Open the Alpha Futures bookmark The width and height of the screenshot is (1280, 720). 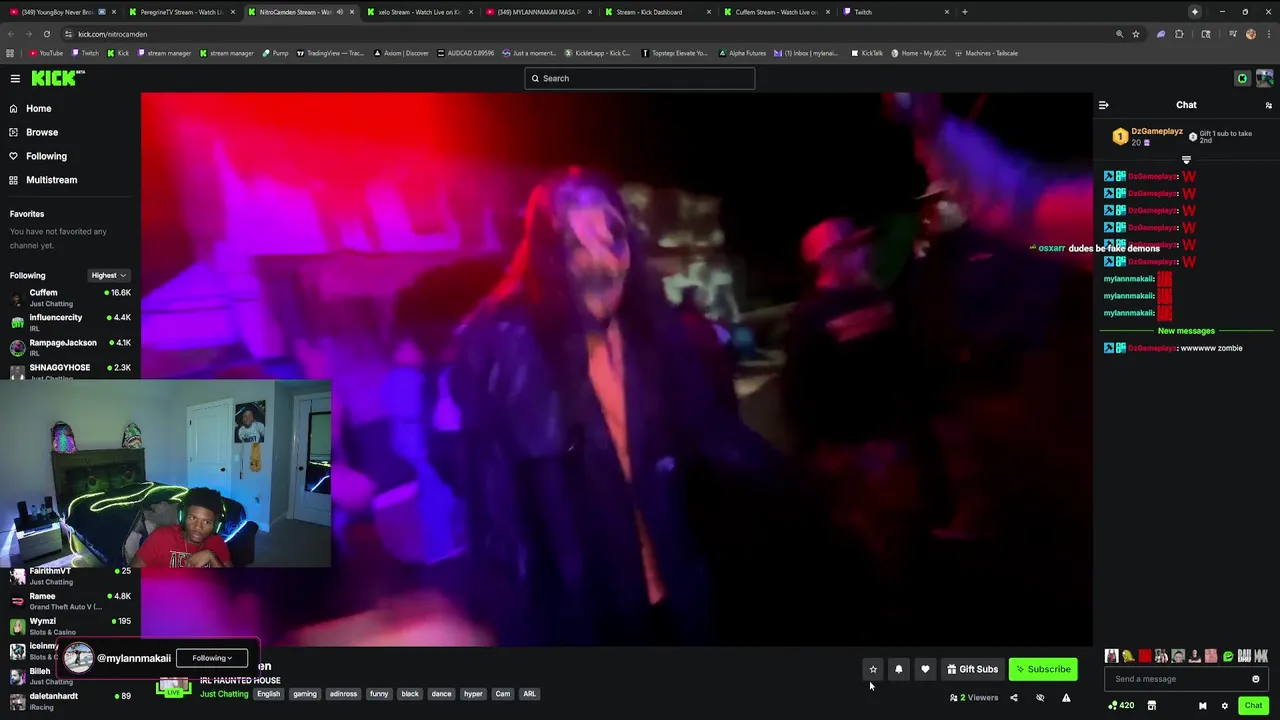[x=741, y=53]
